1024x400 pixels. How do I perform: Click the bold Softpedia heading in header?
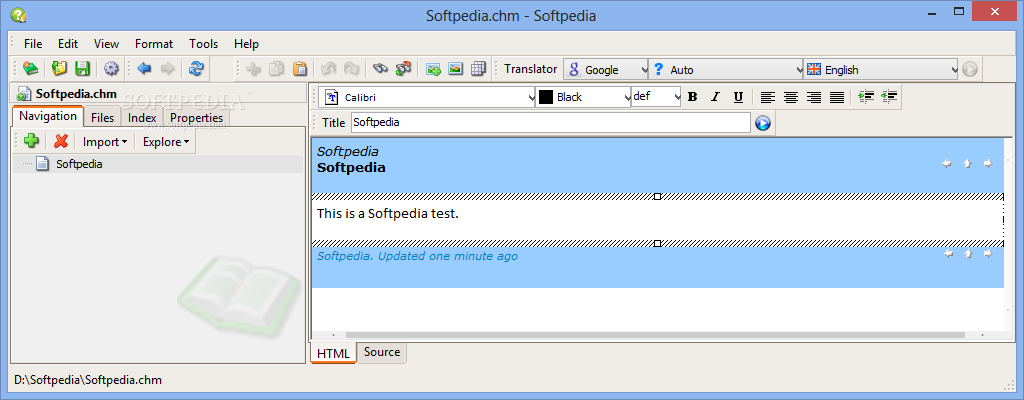coord(351,167)
